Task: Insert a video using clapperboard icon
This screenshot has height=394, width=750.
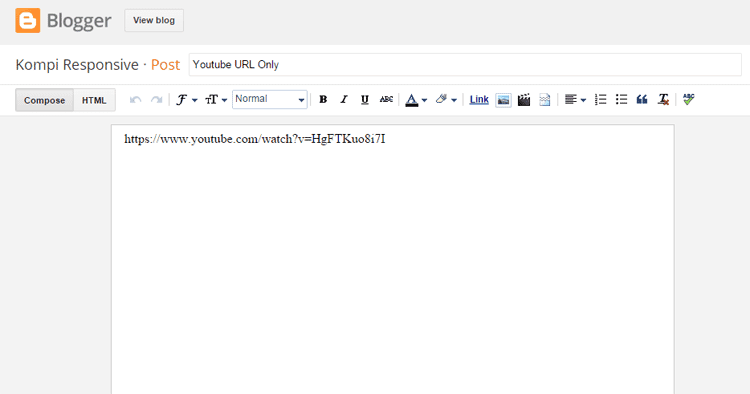Action: point(524,99)
